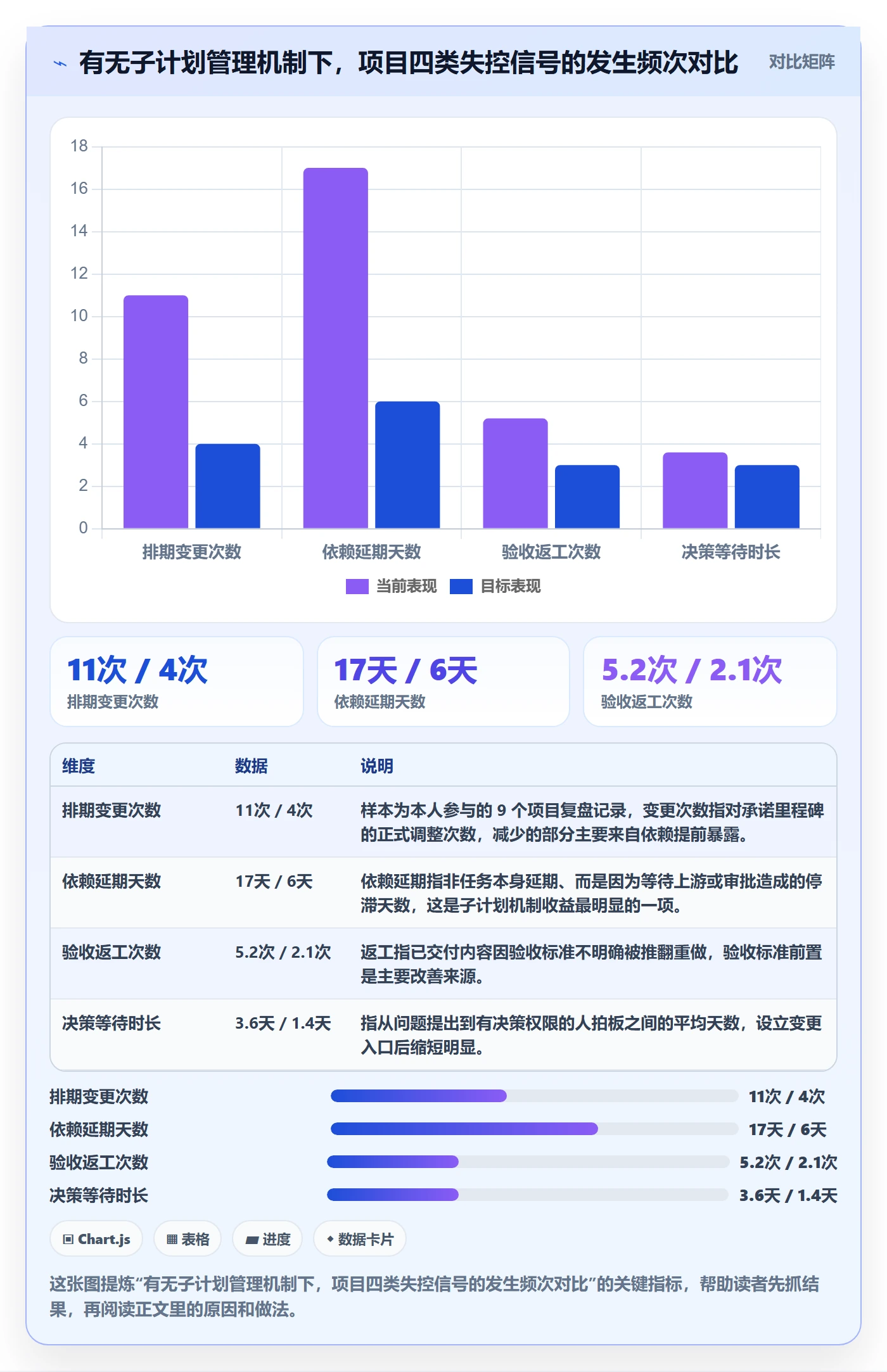Click the purple 验收返工次数 bar in the chart

(515, 473)
